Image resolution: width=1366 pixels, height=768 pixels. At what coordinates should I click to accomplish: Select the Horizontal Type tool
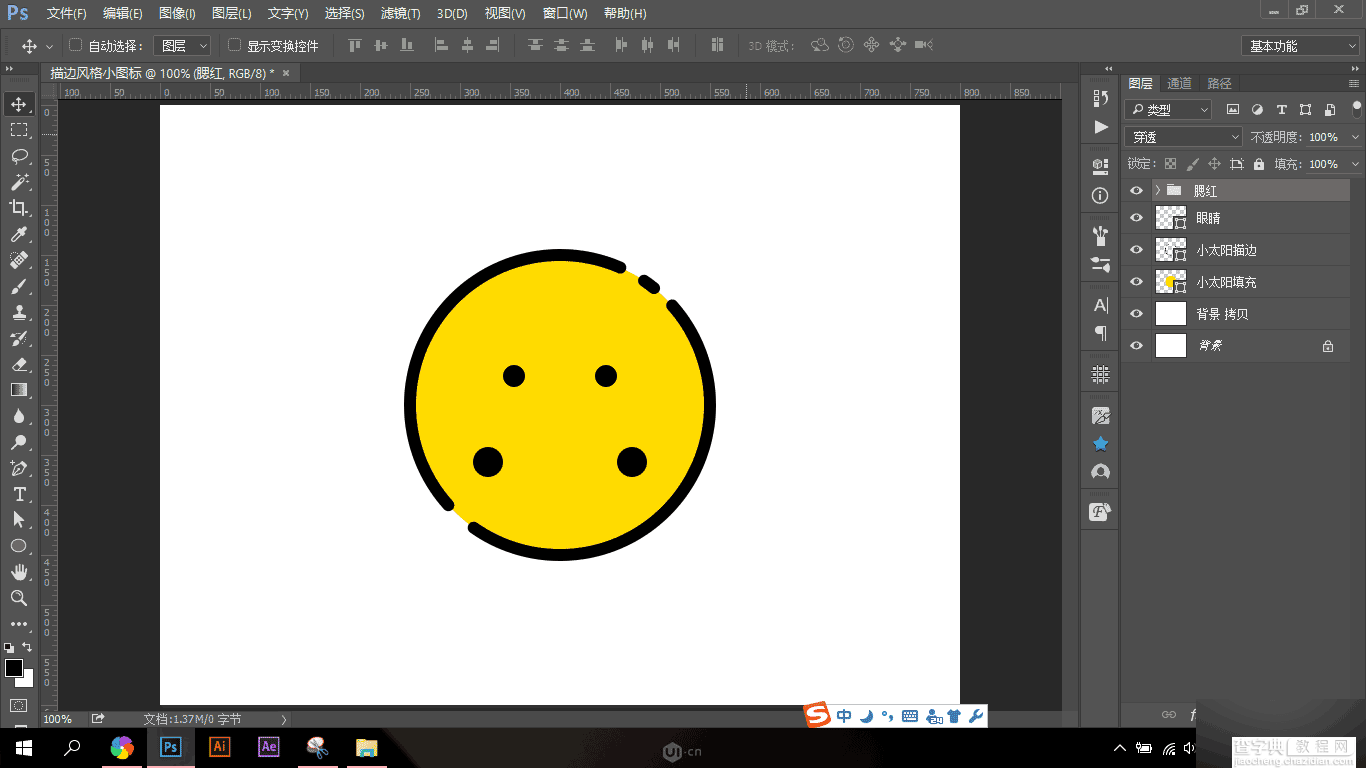[19, 494]
